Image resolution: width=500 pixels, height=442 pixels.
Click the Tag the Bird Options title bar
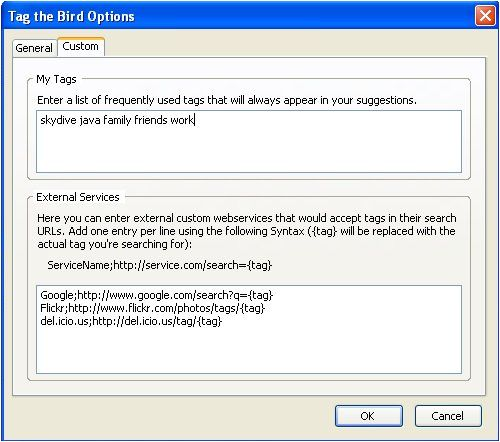click(x=233, y=16)
